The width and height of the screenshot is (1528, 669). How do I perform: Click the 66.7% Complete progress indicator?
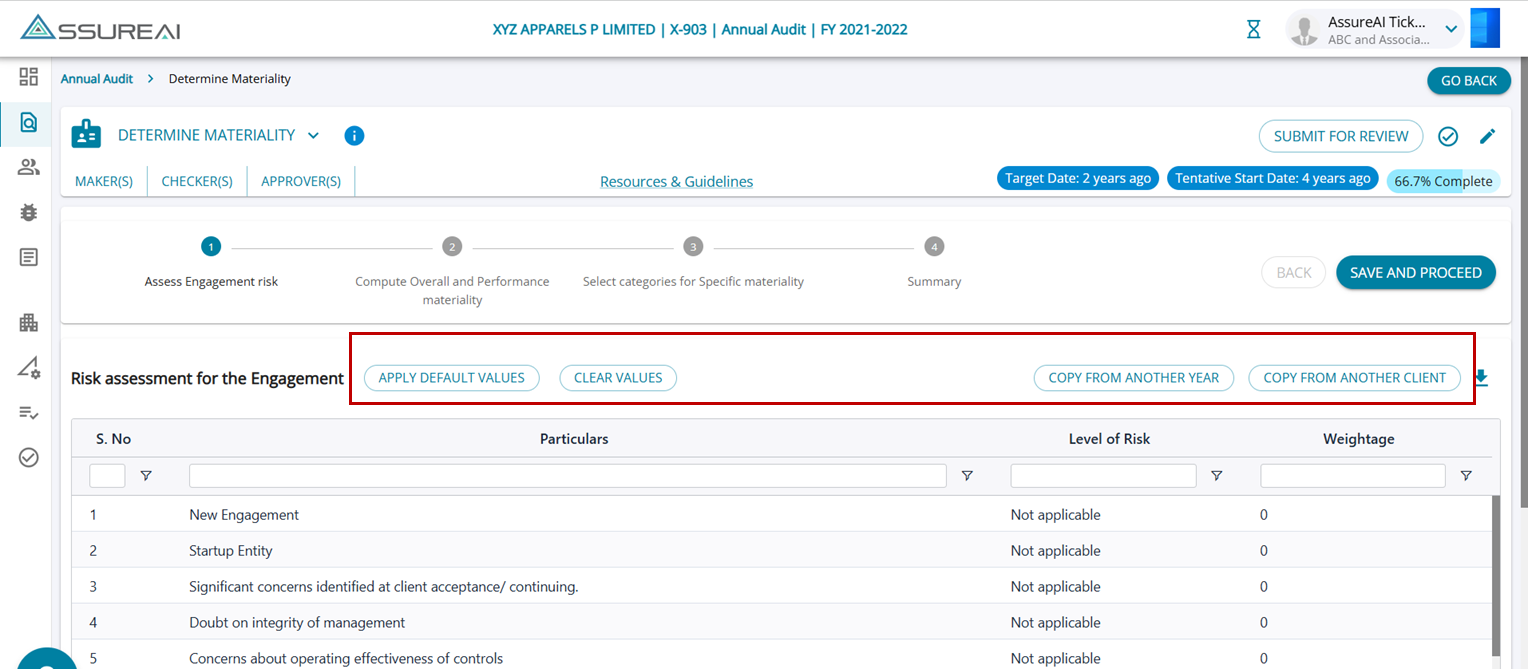(1443, 181)
